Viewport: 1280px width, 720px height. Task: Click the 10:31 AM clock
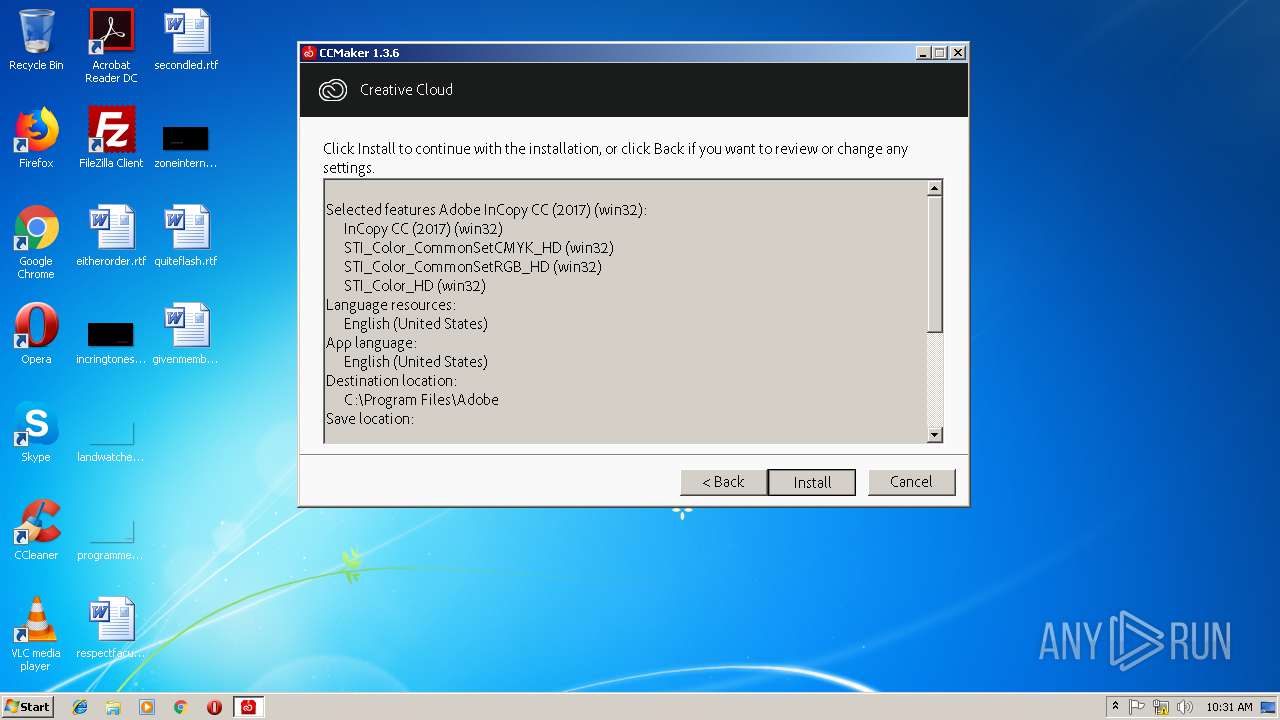1229,707
